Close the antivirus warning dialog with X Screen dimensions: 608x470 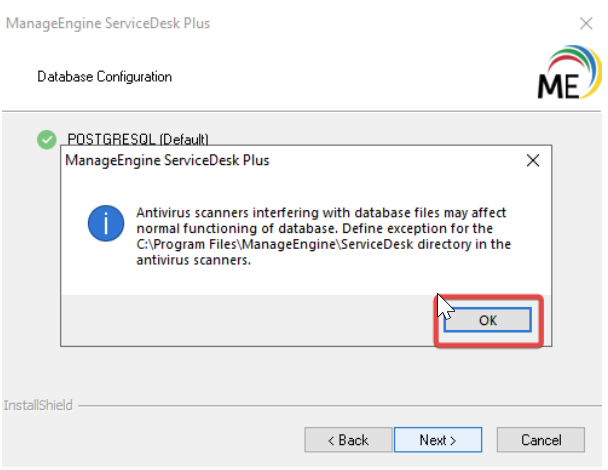point(532,160)
